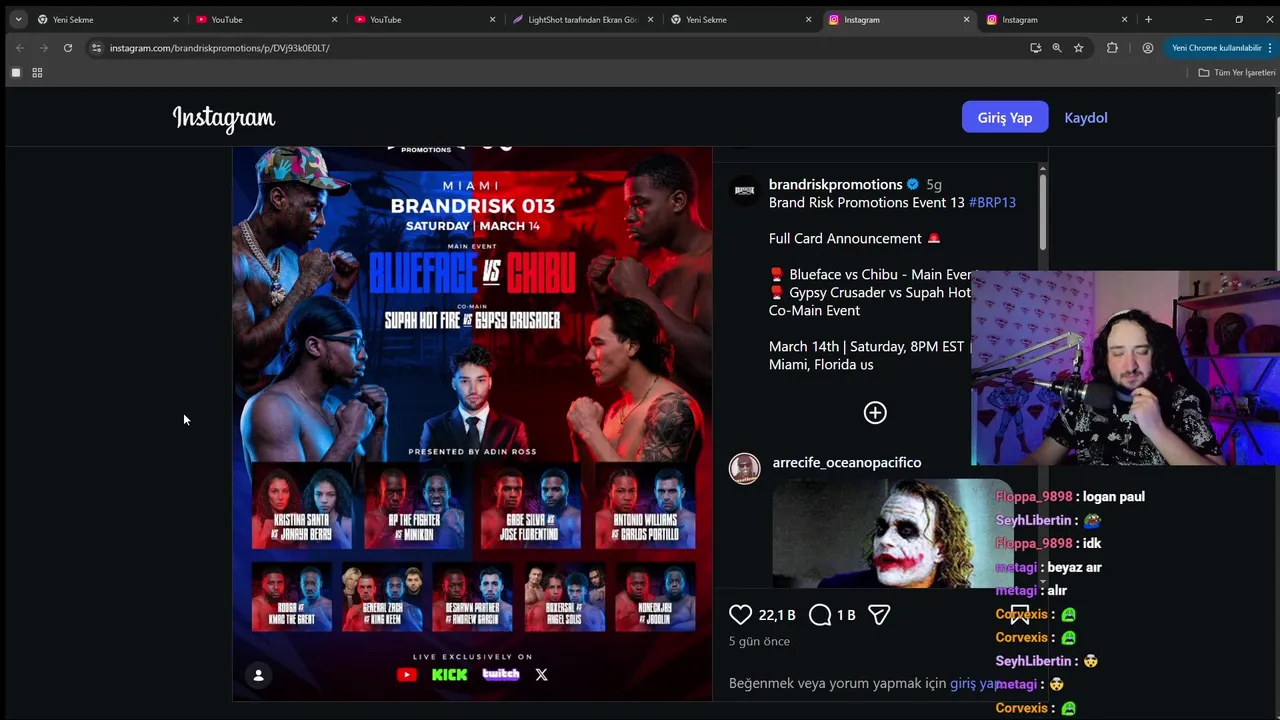Reload the page in Chrome

68,48
